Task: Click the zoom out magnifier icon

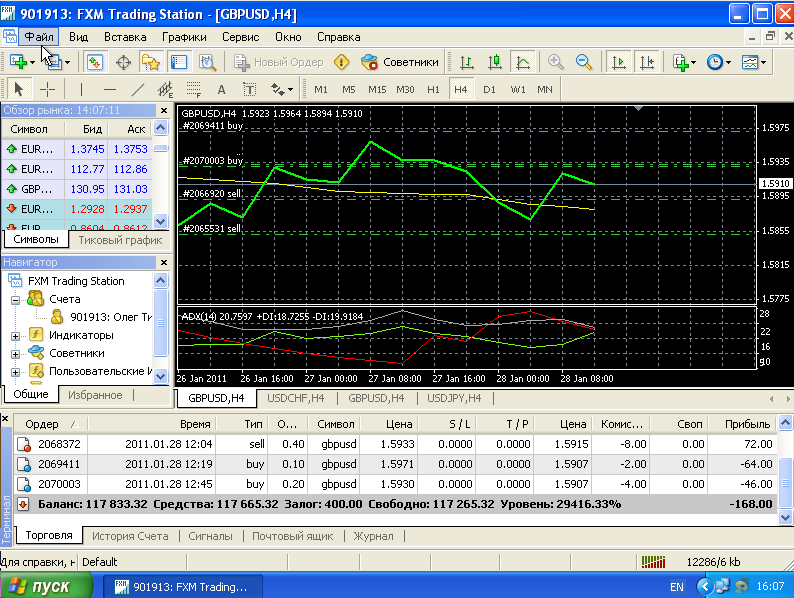Action: pos(584,62)
